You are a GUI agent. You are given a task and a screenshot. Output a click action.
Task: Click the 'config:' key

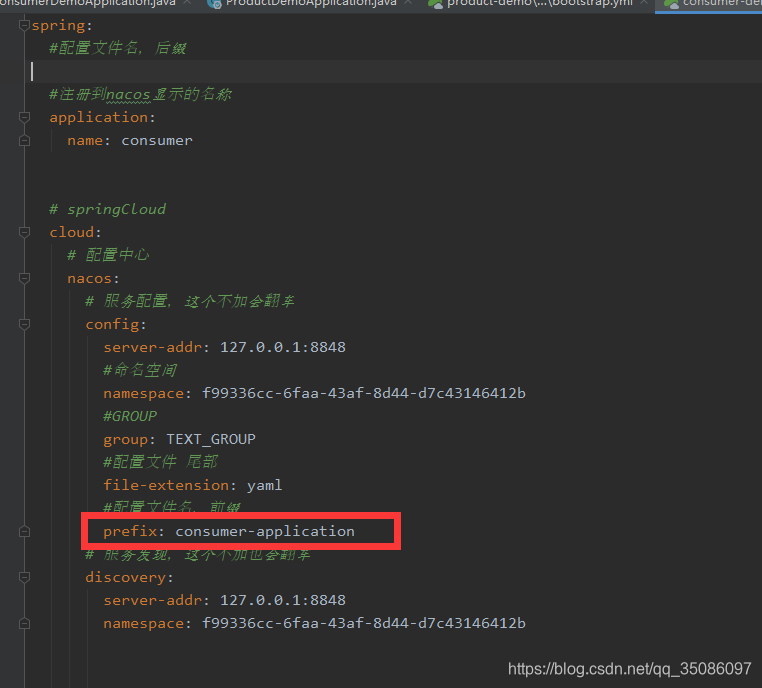(x=116, y=325)
